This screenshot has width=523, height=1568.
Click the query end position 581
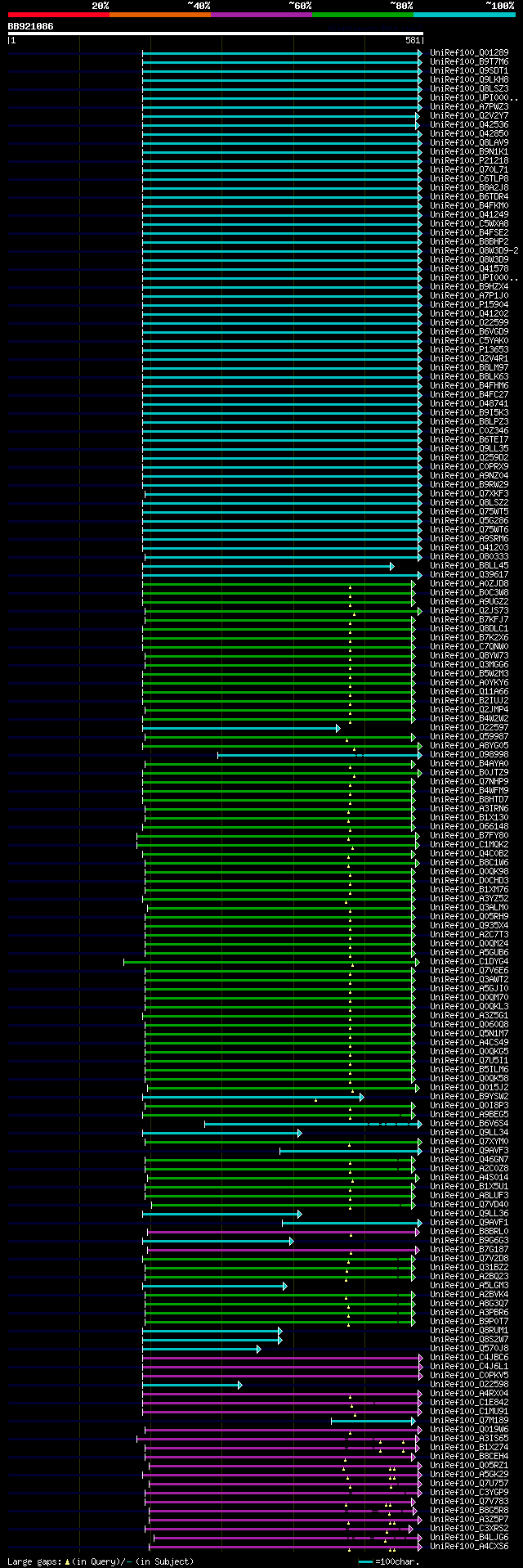pos(413,40)
